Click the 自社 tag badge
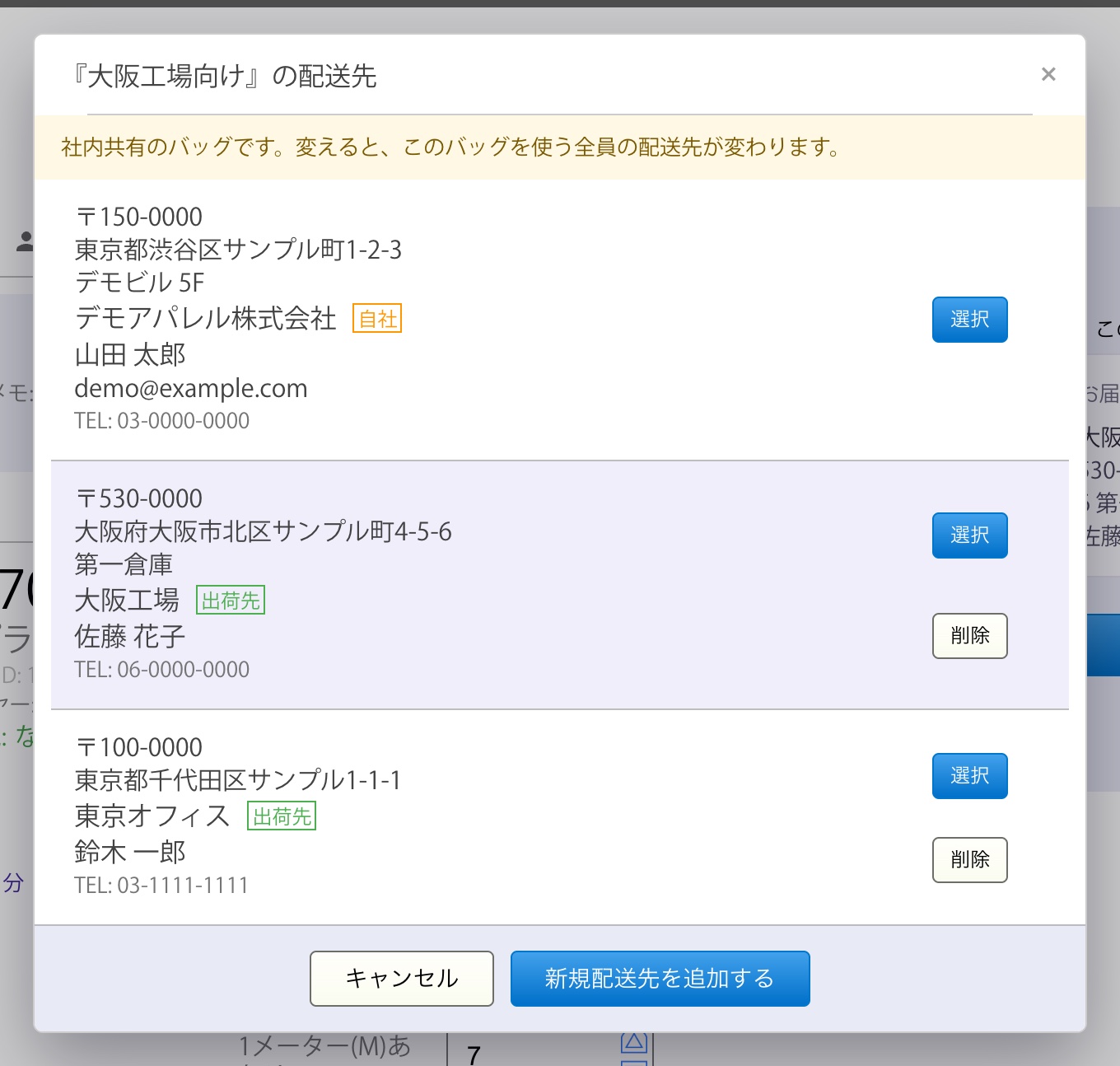 tap(377, 319)
